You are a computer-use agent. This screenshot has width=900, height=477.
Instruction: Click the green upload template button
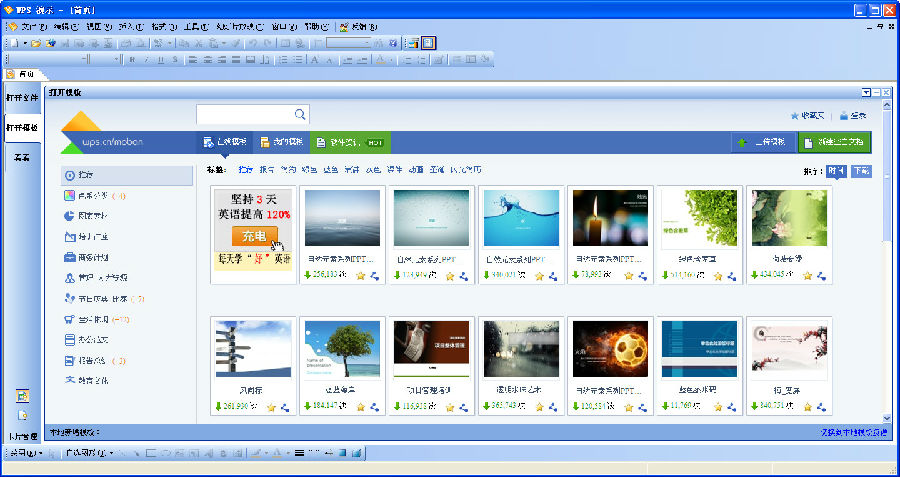coord(761,142)
